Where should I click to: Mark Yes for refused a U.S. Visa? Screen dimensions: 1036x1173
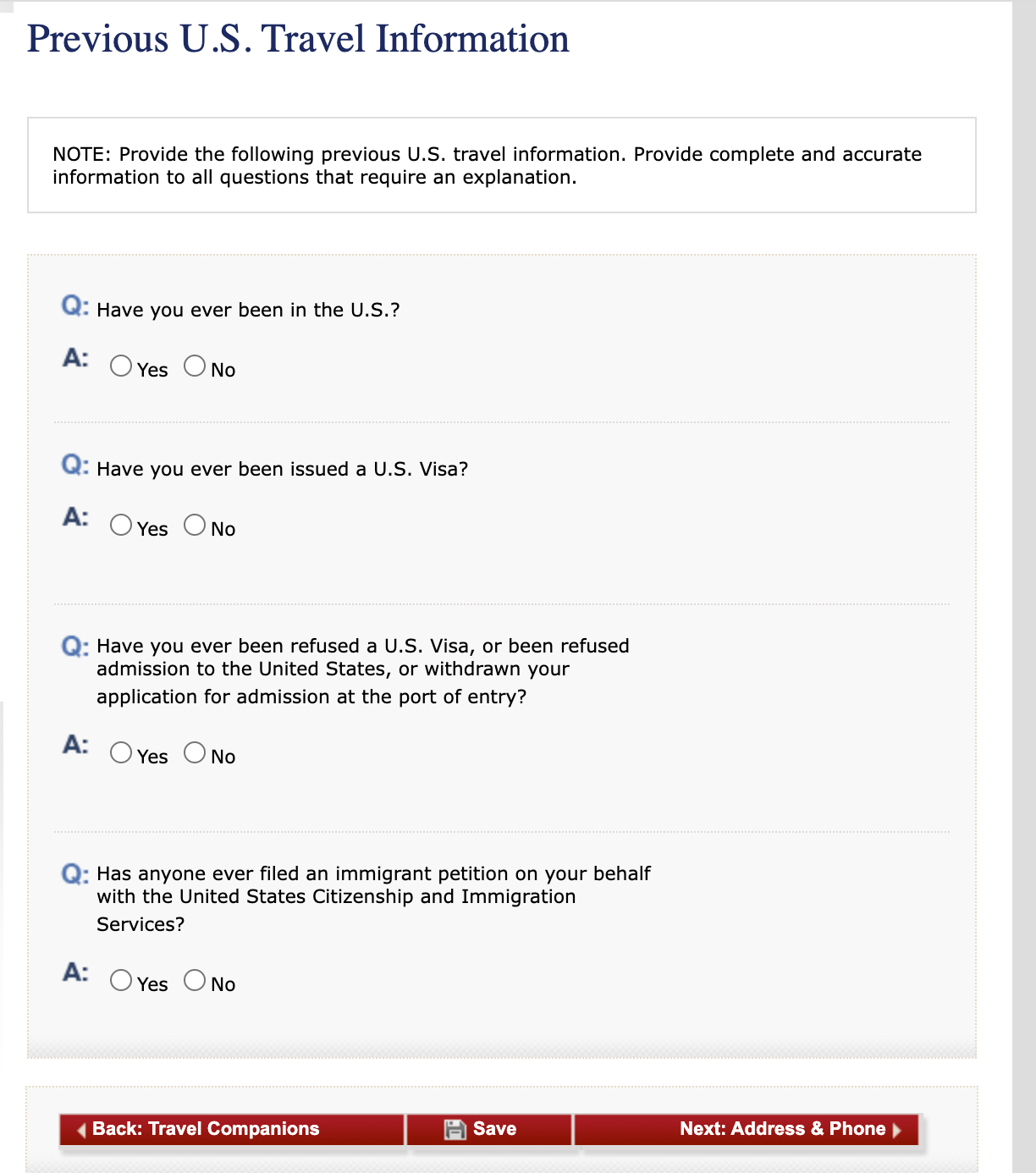coord(121,752)
